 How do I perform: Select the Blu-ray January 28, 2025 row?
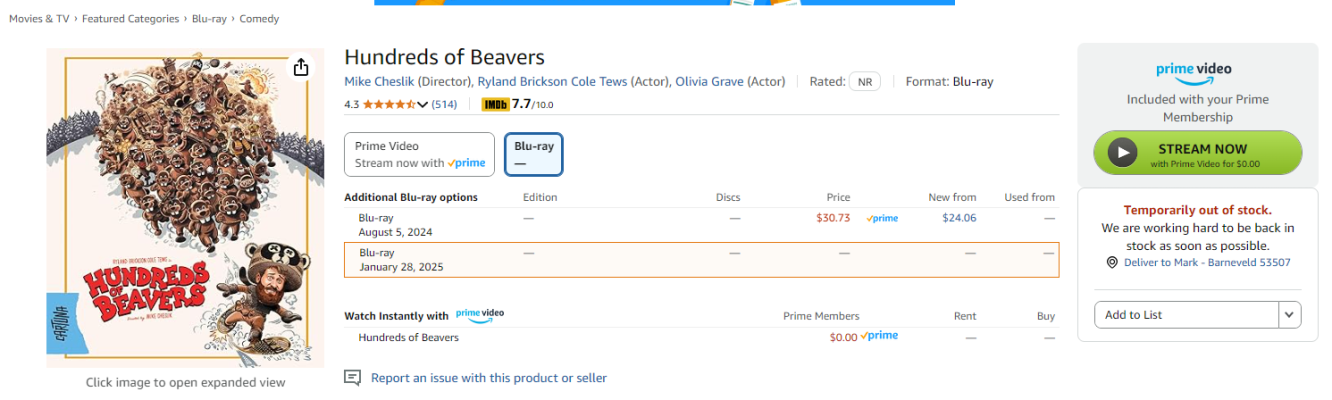tap(701, 260)
